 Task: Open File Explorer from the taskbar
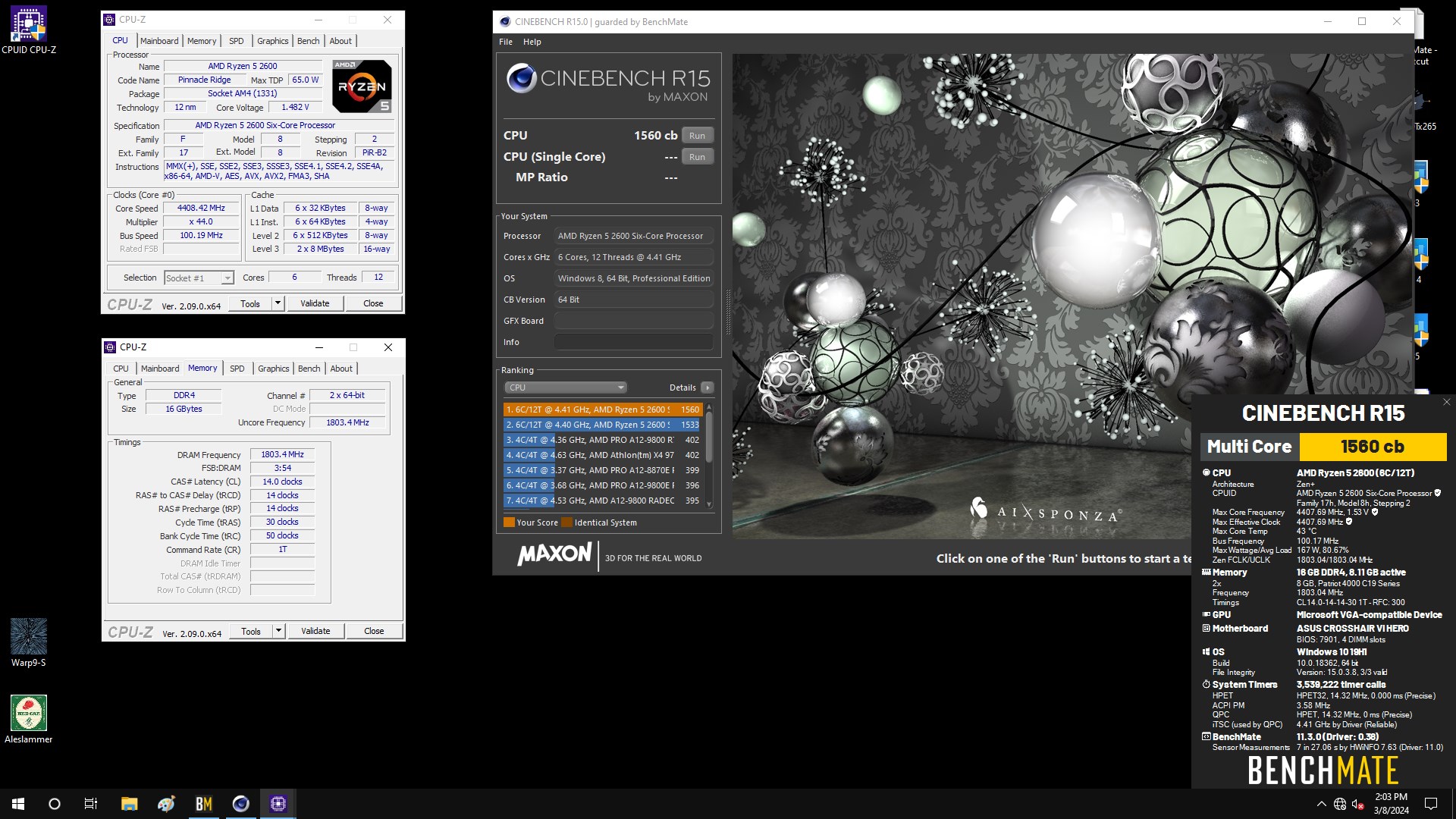coord(130,804)
